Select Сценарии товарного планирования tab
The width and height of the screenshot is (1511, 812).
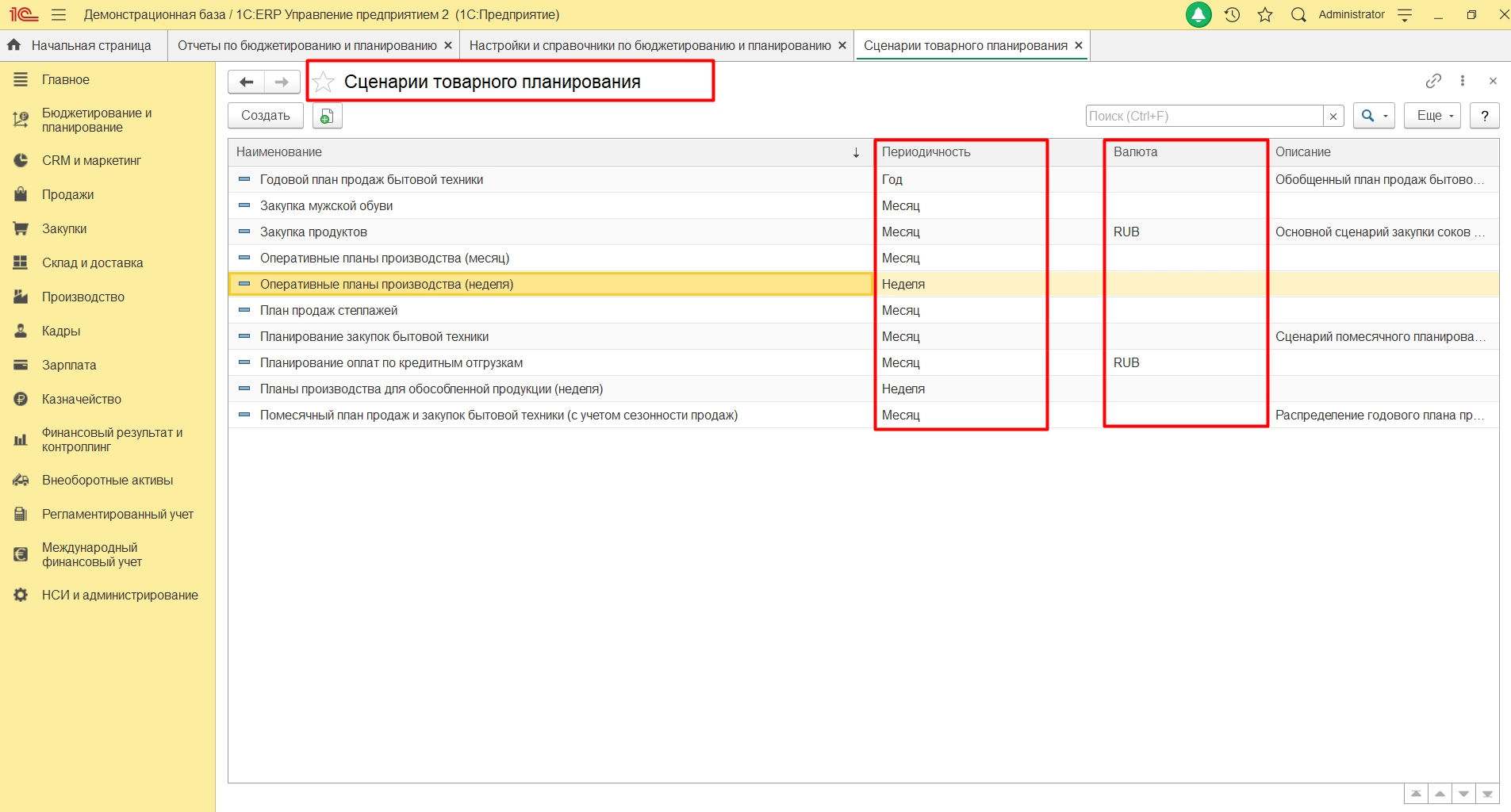pyautogui.click(x=965, y=45)
